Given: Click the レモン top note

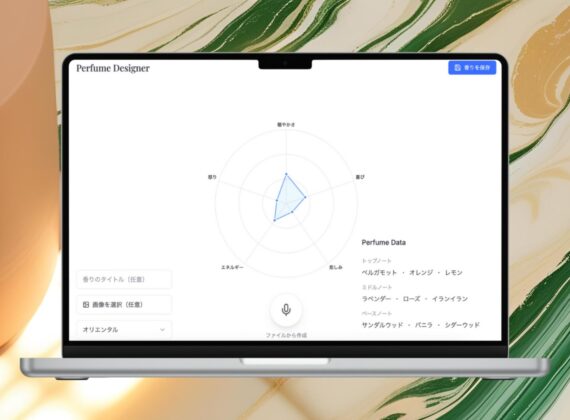Looking at the screenshot, I should point(454,272).
